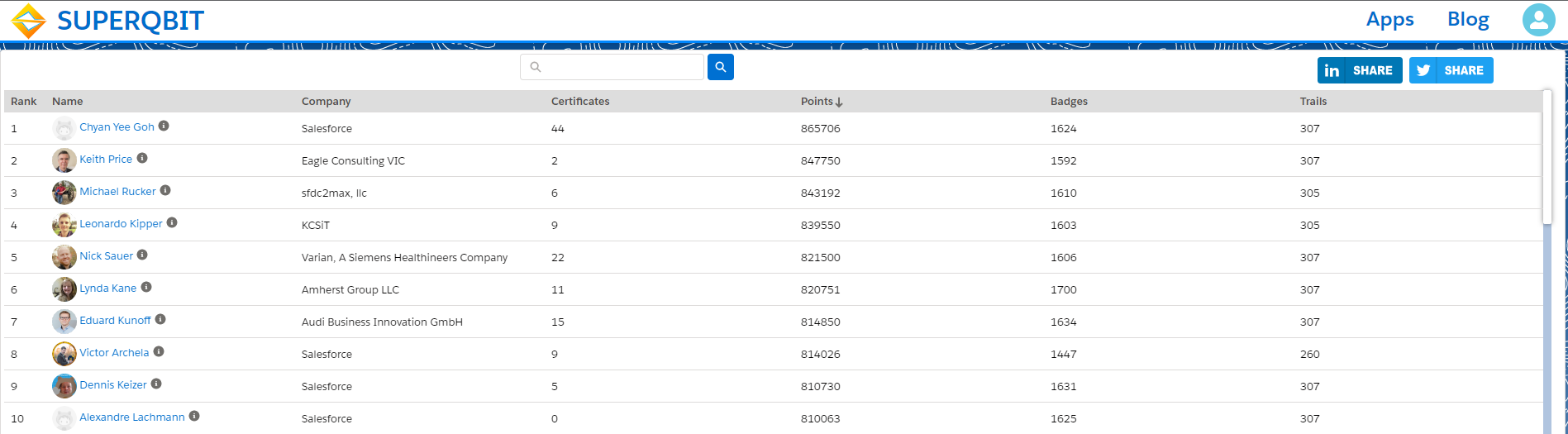Click info icon beside Keith Price
Screen dimensions: 1568x434
(x=142, y=158)
